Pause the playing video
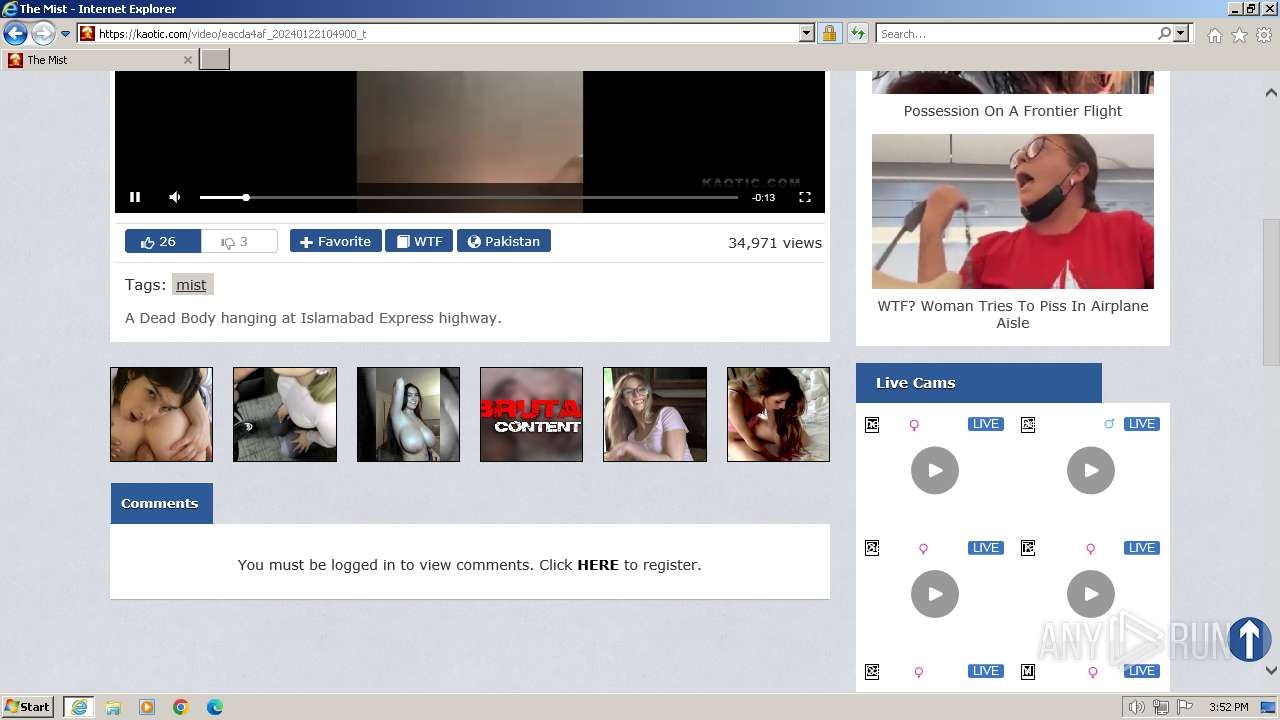1280x720 pixels. 135,197
